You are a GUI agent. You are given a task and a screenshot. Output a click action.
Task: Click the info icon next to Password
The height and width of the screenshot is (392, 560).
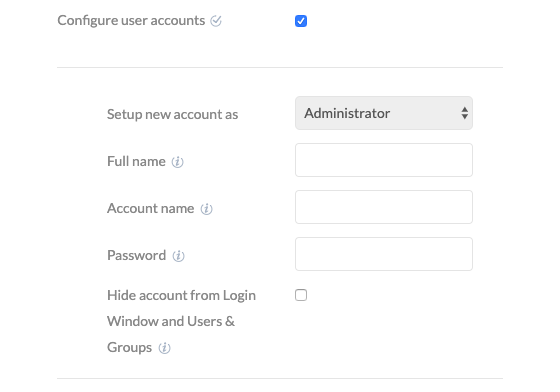178,256
